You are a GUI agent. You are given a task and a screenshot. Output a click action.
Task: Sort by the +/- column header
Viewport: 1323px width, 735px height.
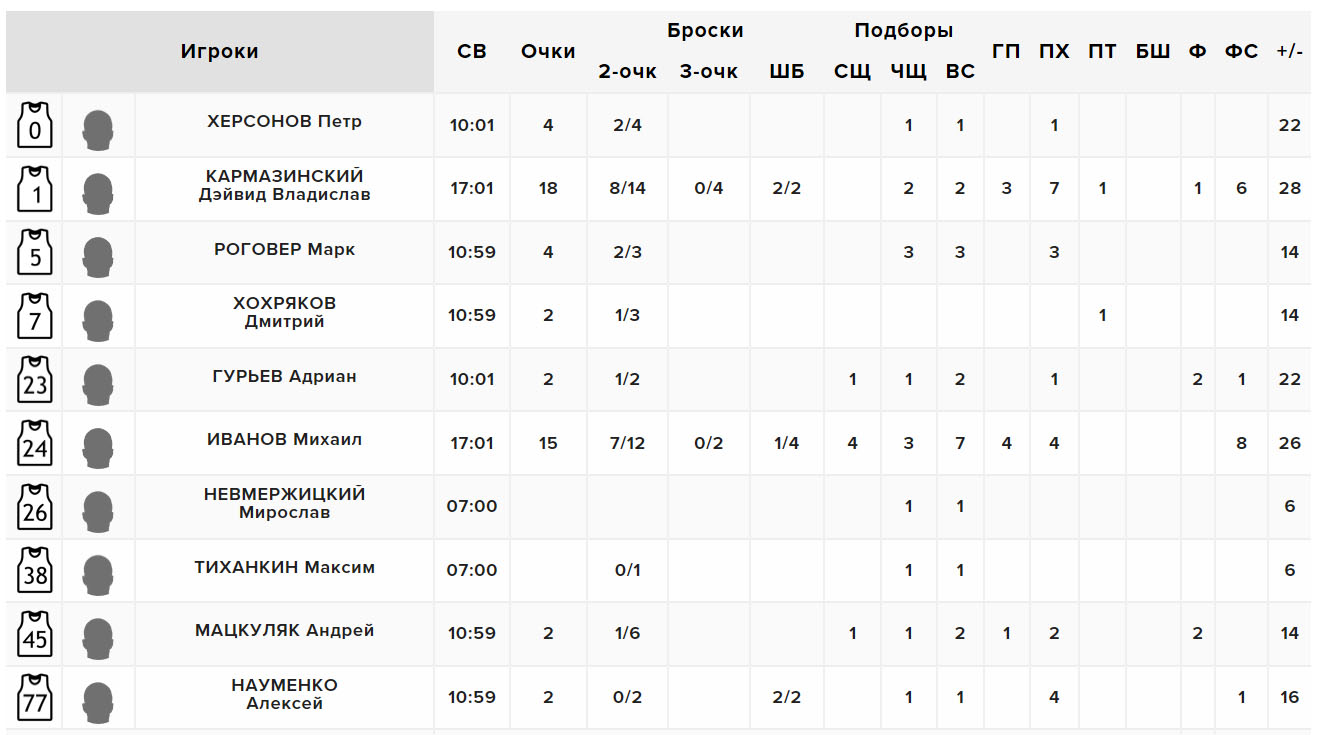coord(1289,51)
